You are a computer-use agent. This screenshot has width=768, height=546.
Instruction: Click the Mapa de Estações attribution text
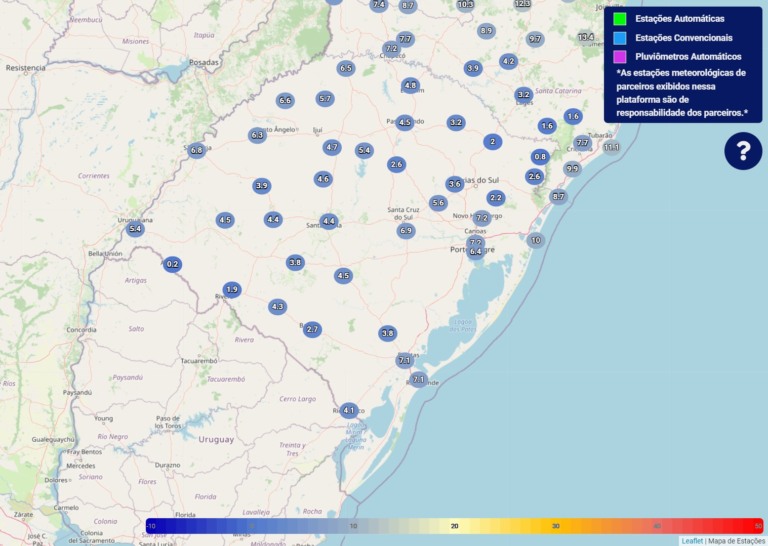point(736,541)
